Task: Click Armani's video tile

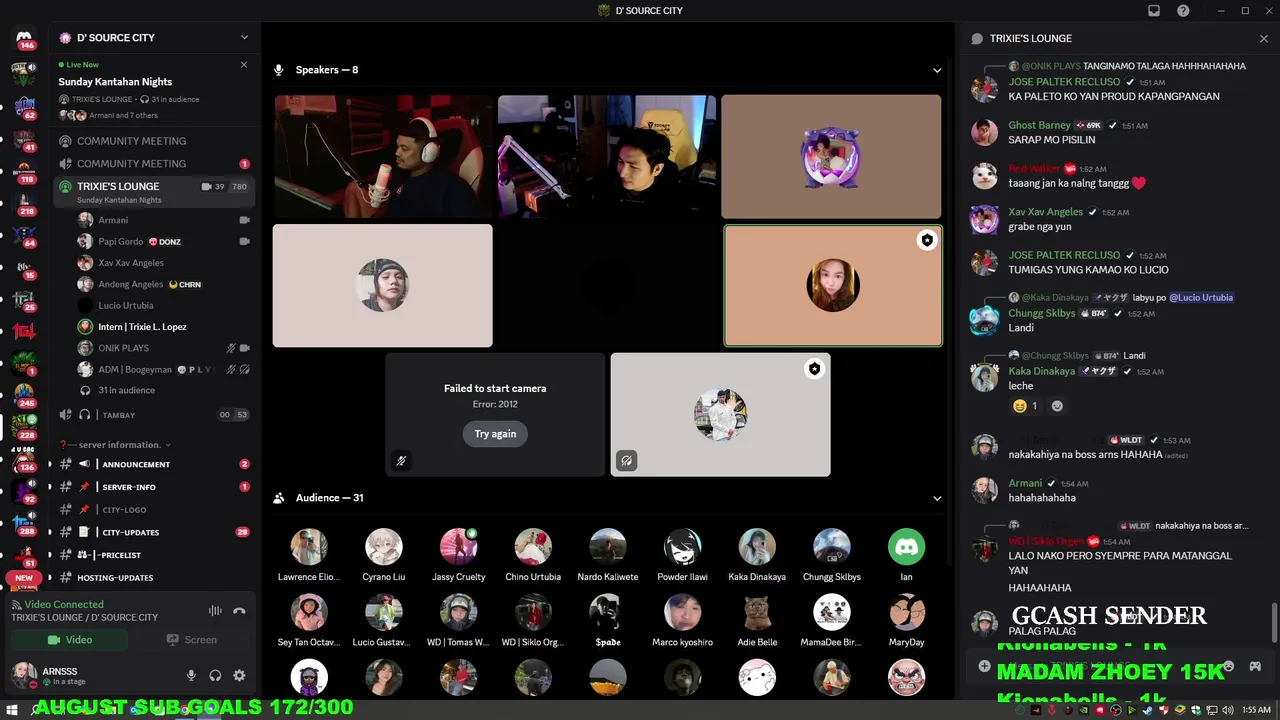Action: click(383, 156)
